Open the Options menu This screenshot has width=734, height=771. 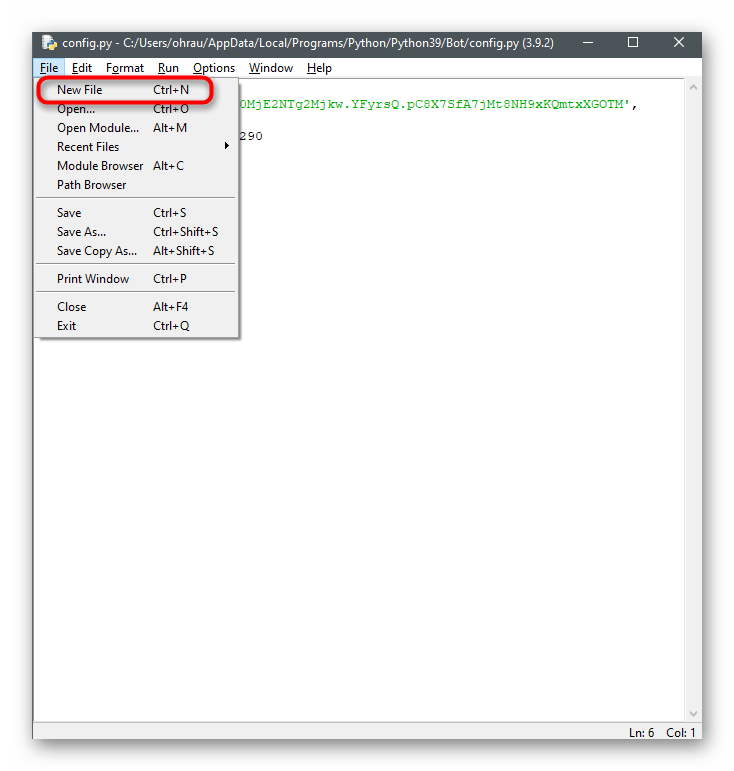[214, 68]
